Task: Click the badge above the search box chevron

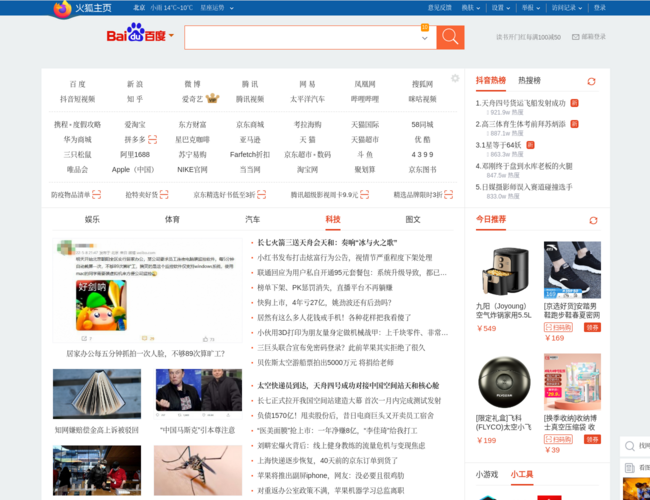Action: point(425,27)
